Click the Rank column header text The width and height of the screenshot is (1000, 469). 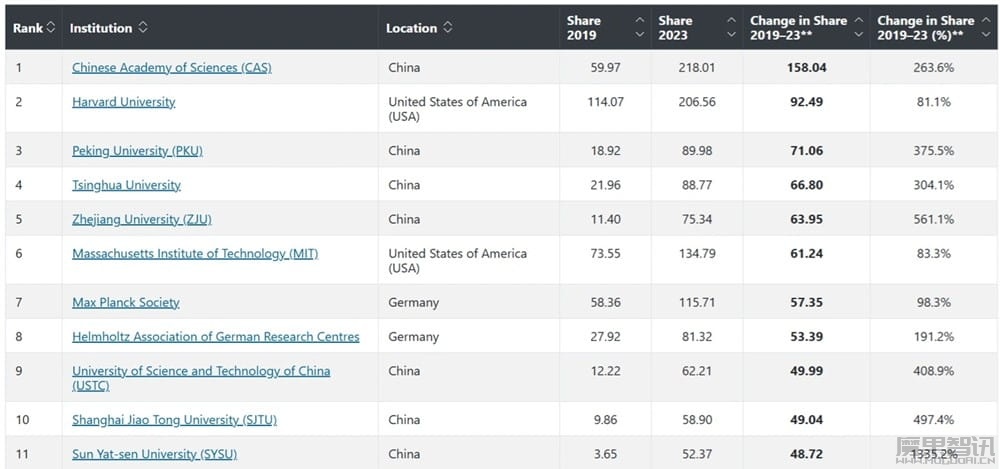(28, 28)
